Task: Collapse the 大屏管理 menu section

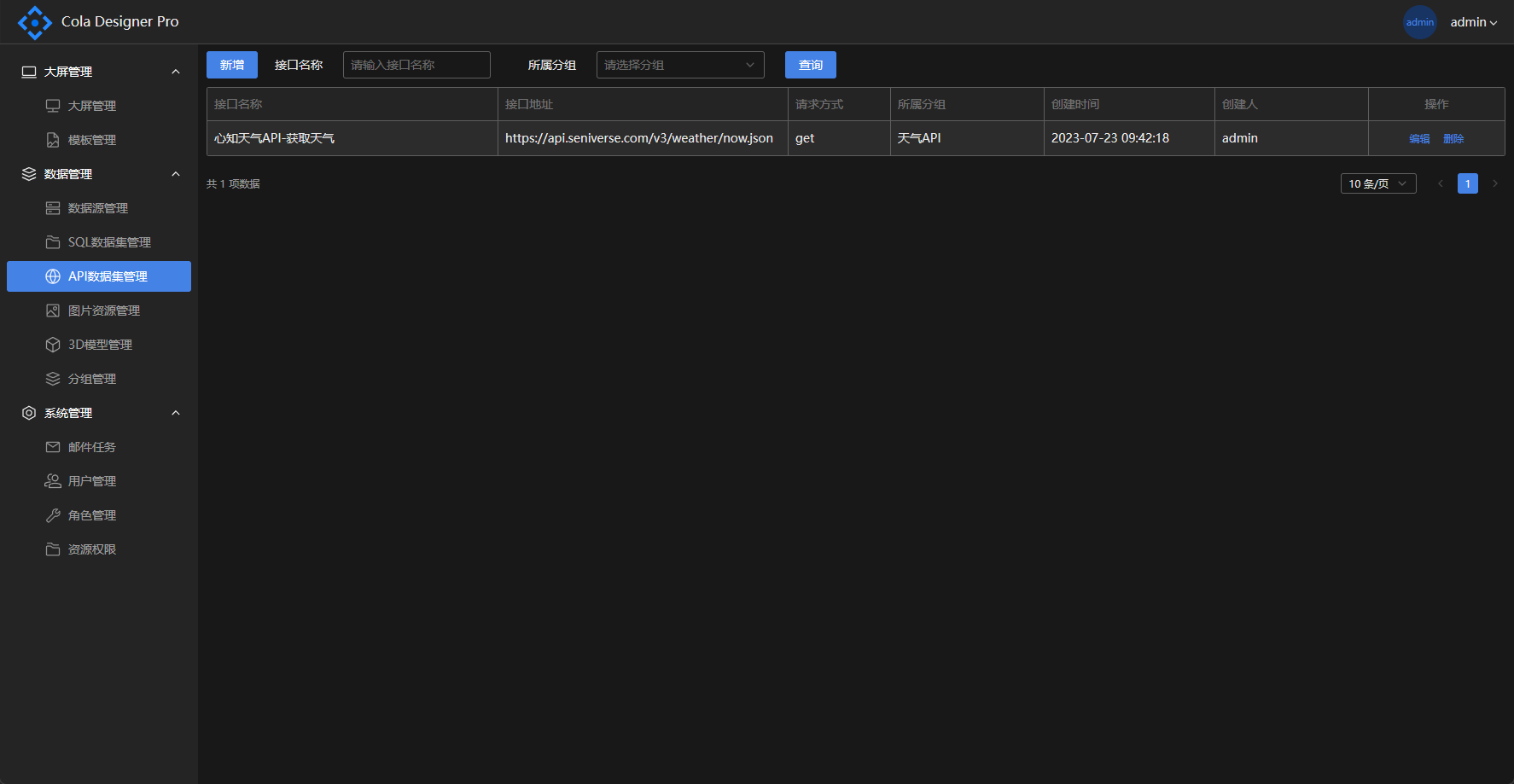Action: [176, 72]
